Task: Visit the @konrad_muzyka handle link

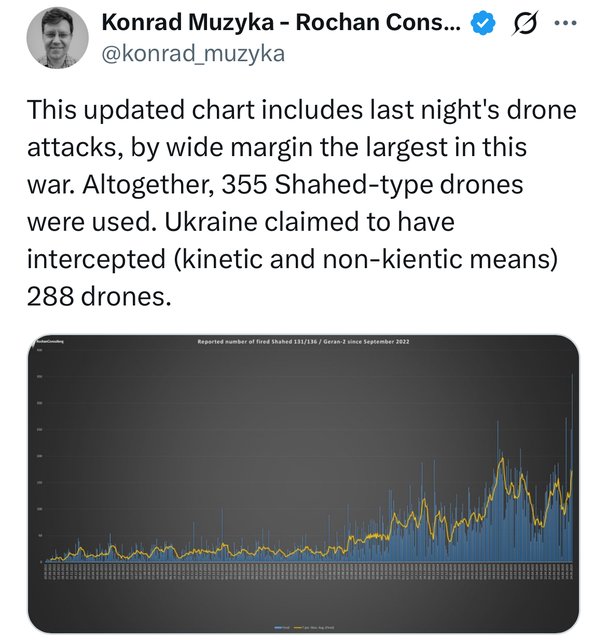Action: [193, 54]
